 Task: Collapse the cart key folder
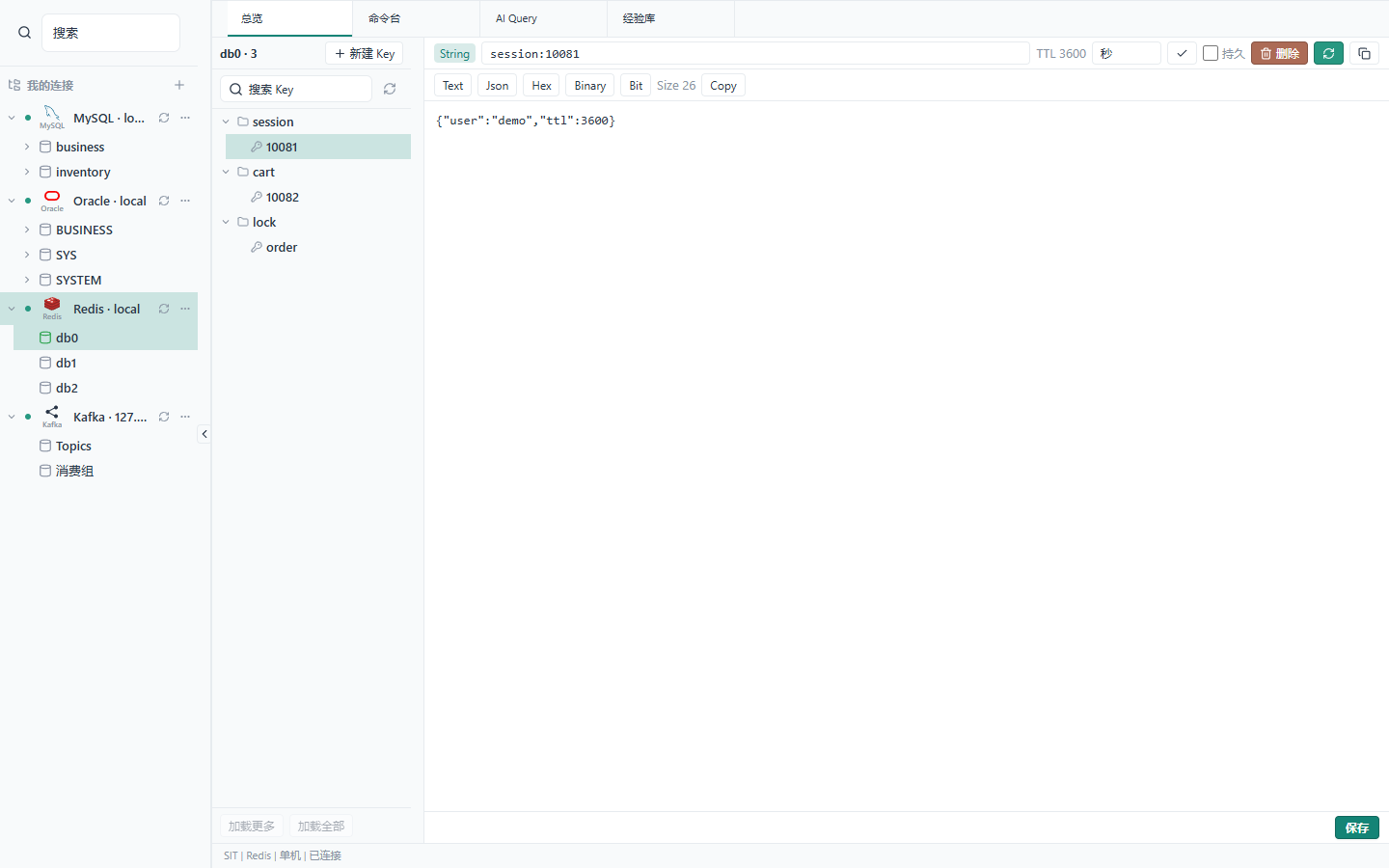[x=227, y=172]
